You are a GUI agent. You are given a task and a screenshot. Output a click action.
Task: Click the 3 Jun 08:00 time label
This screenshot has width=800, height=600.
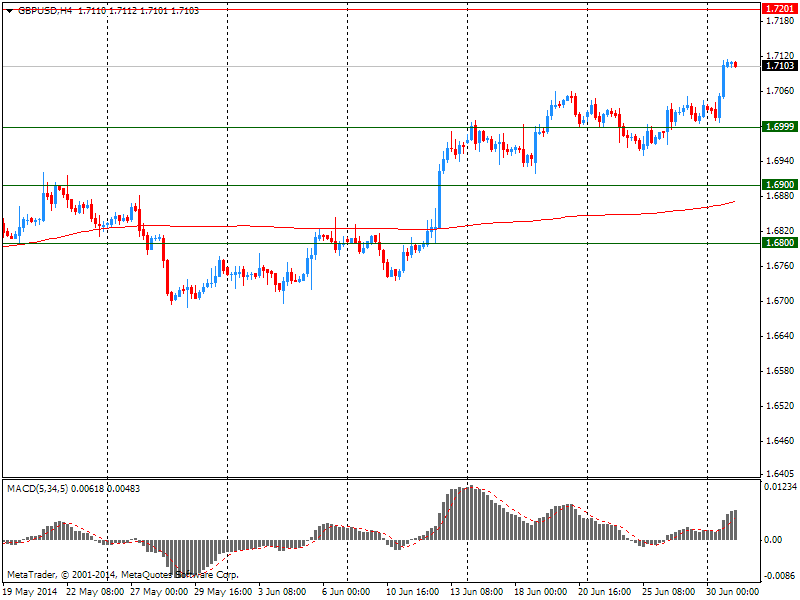pyautogui.click(x=282, y=592)
